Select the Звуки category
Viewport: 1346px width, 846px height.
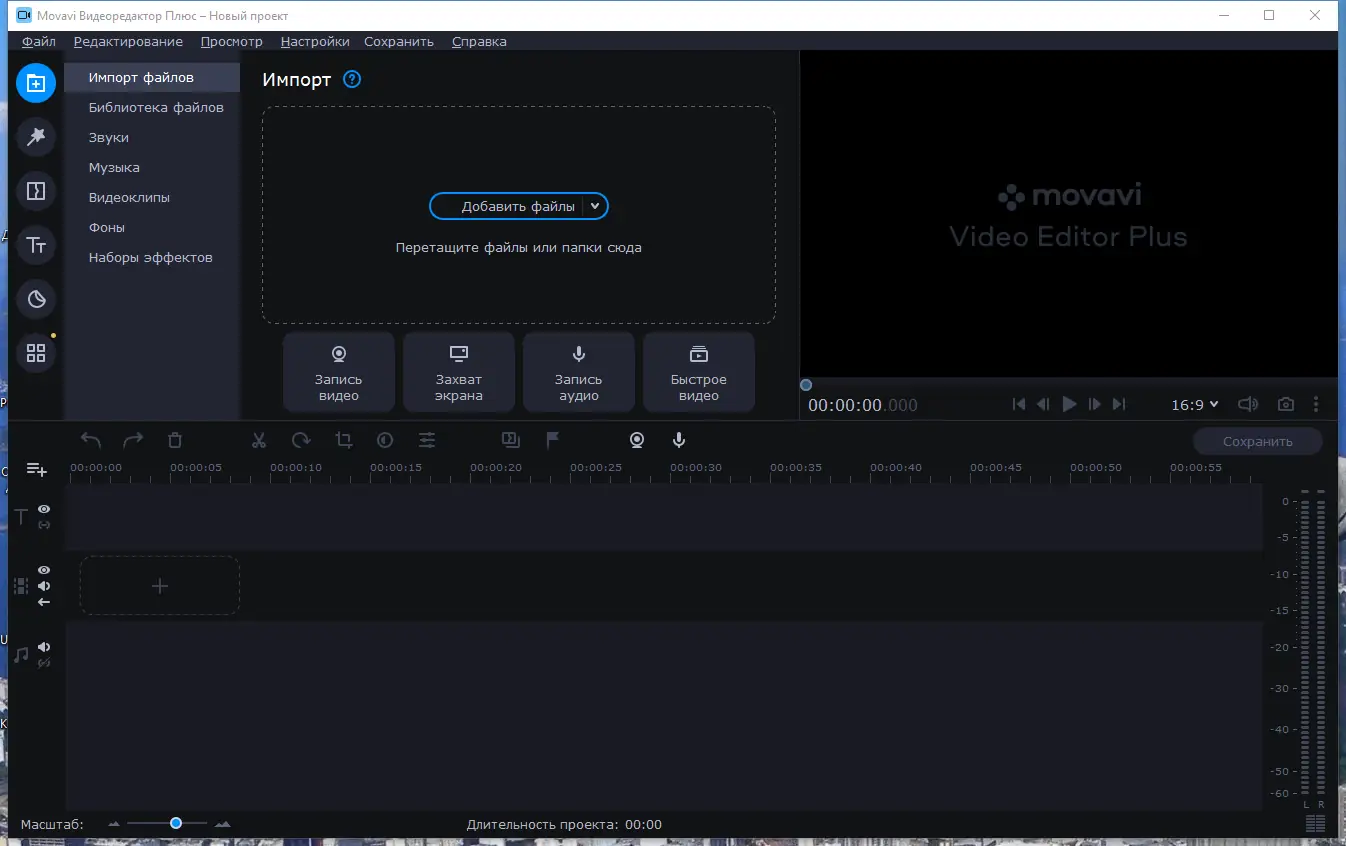pyautogui.click(x=152, y=137)
